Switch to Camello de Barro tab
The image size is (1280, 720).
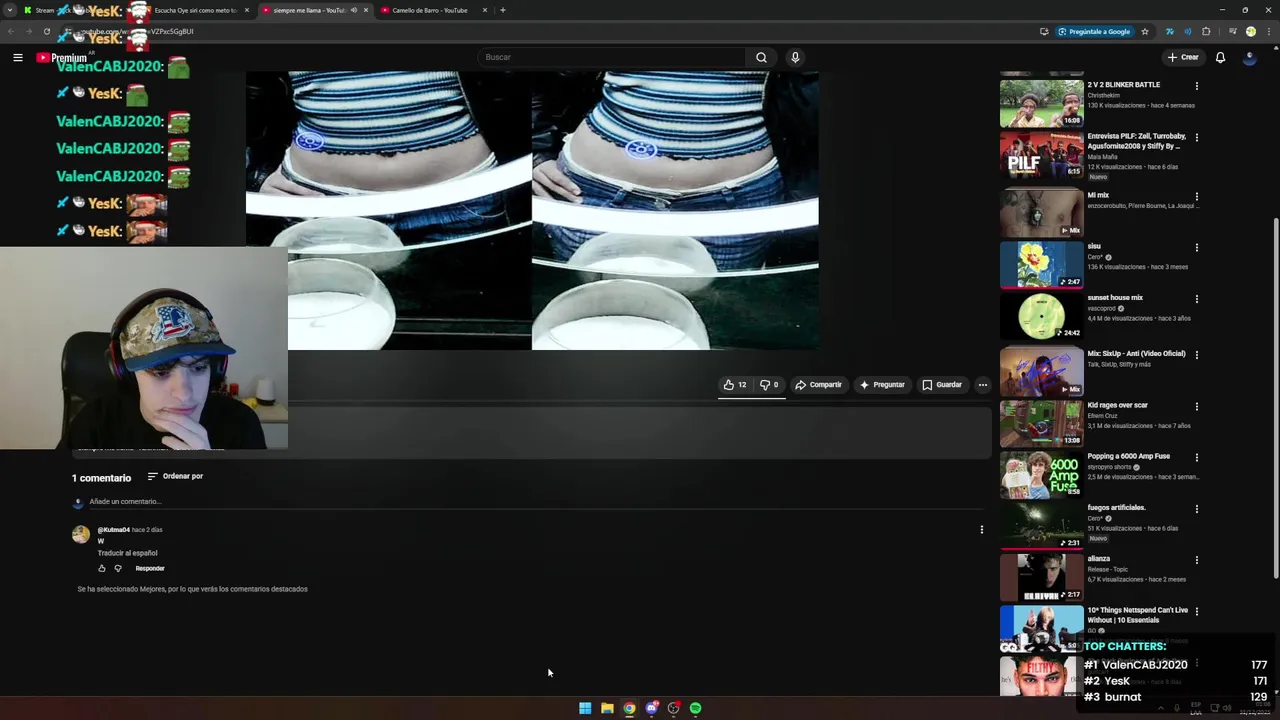tap(428, 10)
